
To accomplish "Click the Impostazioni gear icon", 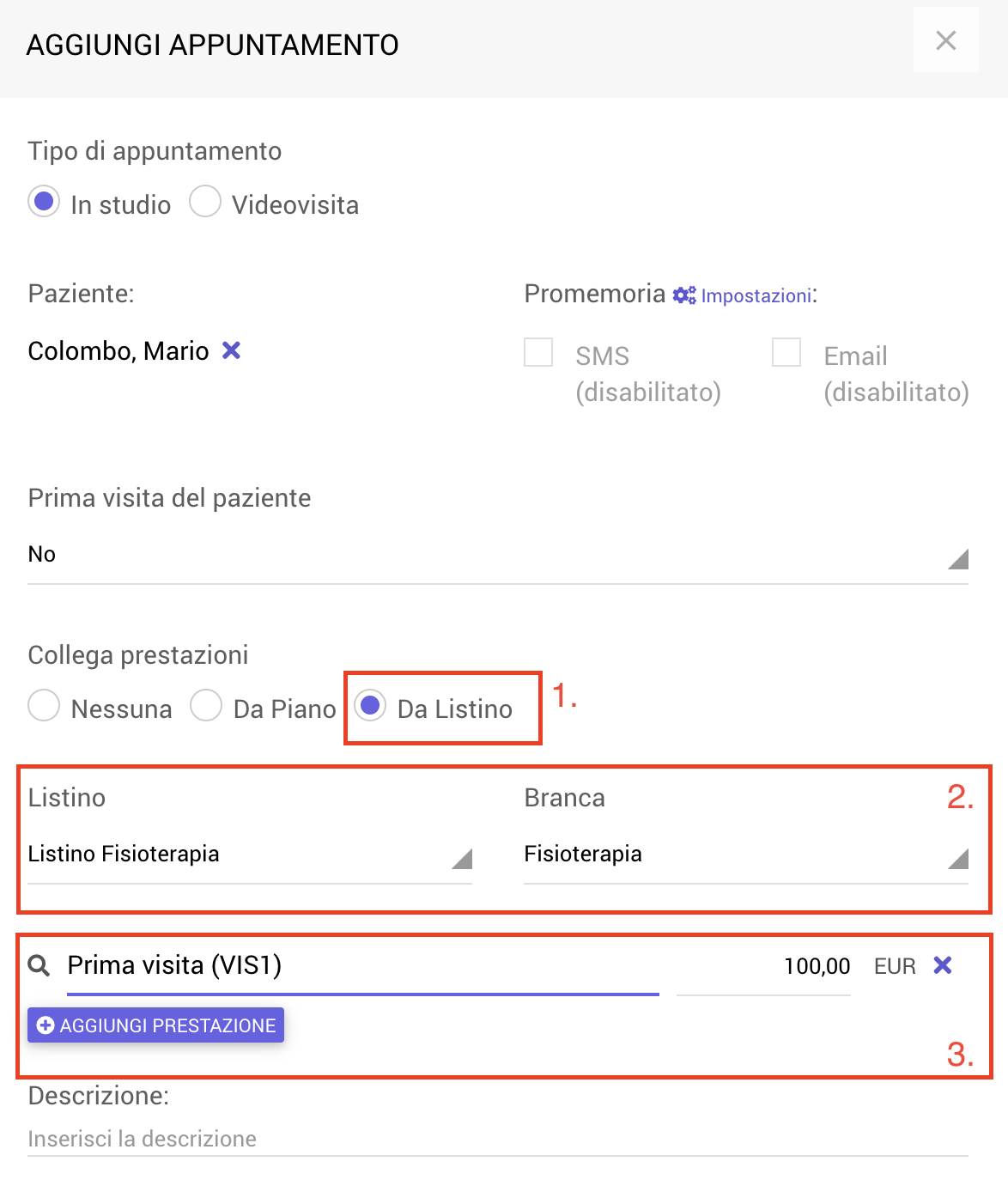I will coord(684,295).
